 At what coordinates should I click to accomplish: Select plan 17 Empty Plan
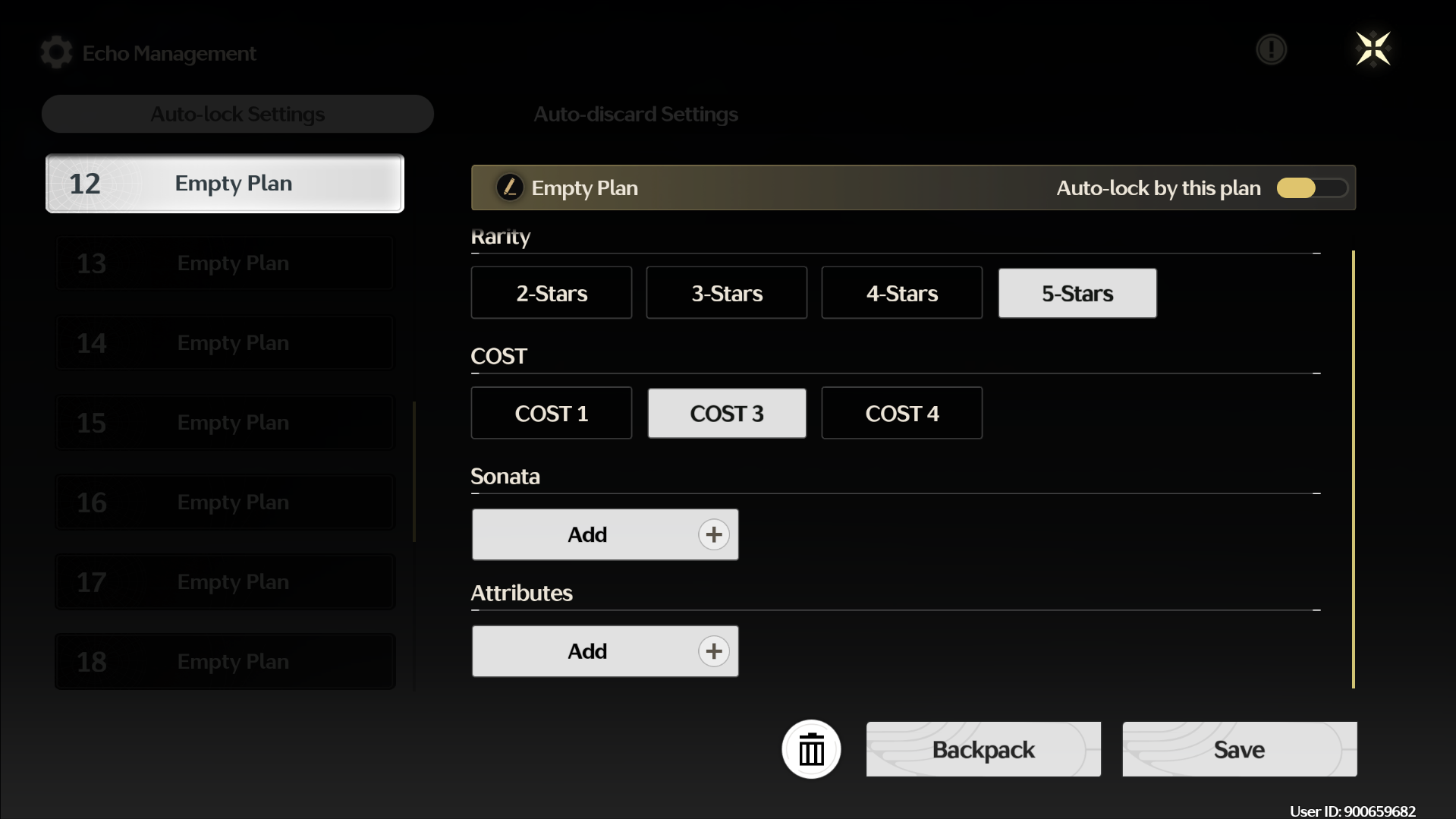[x=225, y=582]
